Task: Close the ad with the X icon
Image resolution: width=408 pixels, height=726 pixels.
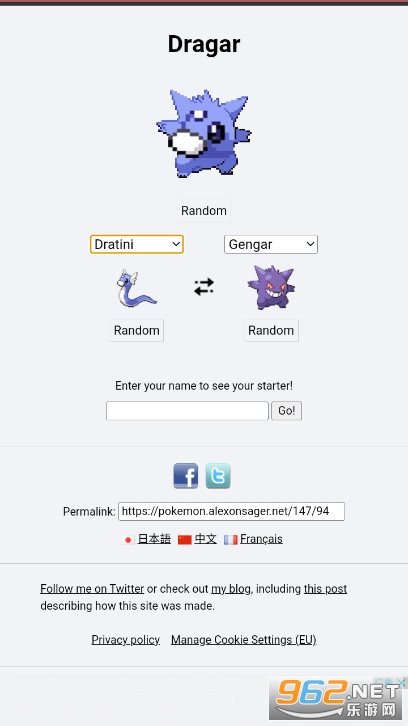Action: pyautogui.click(x=402, y=682)
